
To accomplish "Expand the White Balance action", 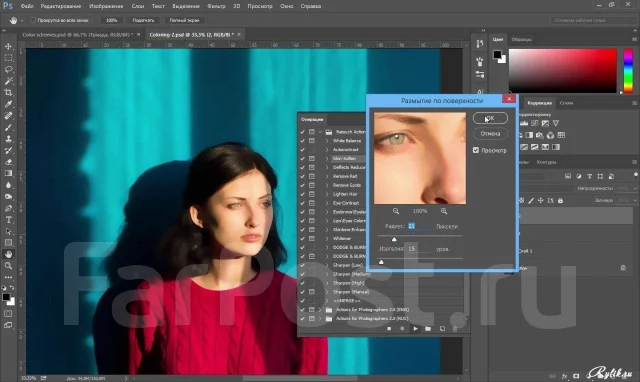I will 327,141.
